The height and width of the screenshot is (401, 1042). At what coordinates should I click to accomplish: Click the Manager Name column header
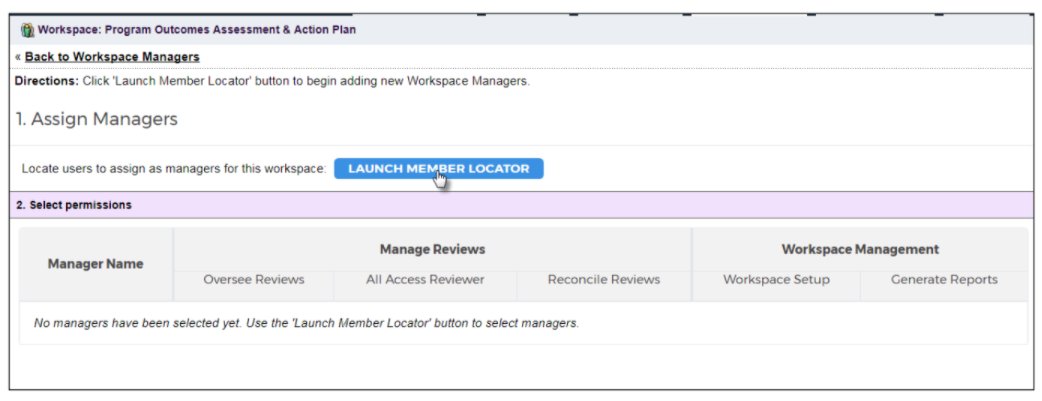coord(96,264)
